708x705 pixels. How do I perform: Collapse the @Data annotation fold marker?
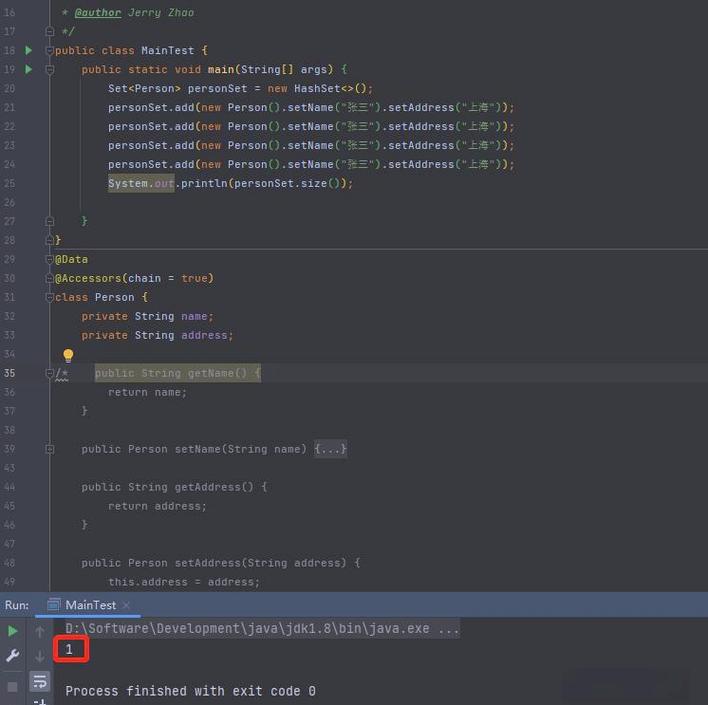point(50,259)
